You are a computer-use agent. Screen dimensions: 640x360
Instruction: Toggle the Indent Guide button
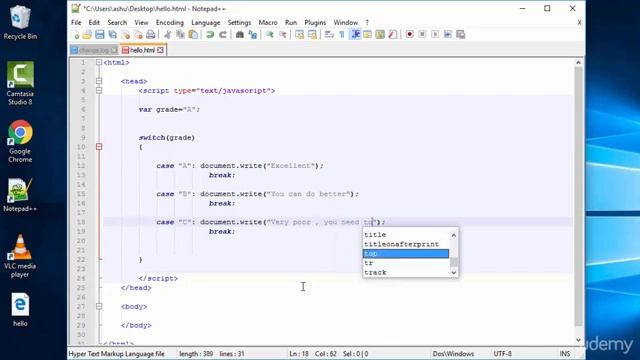(x=355, y=35)
